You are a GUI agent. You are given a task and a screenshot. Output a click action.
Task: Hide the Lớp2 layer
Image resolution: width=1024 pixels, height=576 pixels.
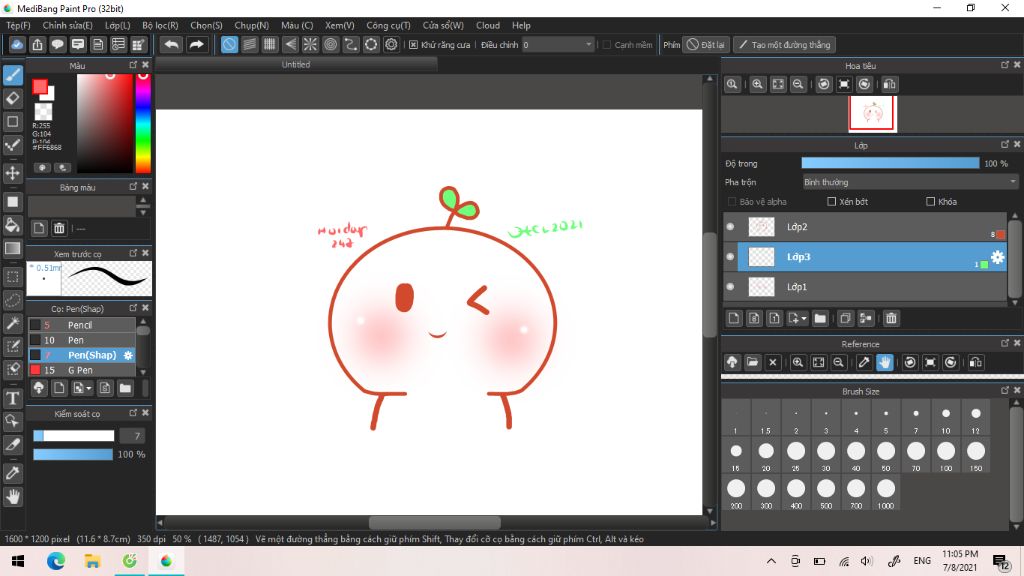pyautogui.click(x=730, y=227)
